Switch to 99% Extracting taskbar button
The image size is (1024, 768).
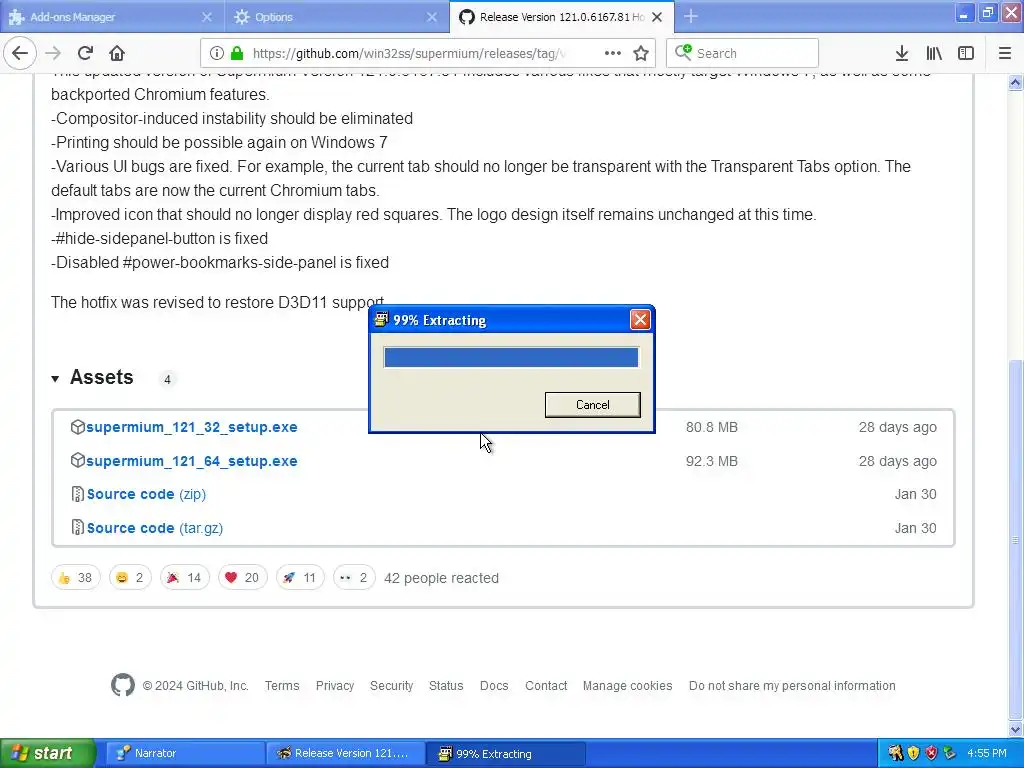(x=505, y=753)
